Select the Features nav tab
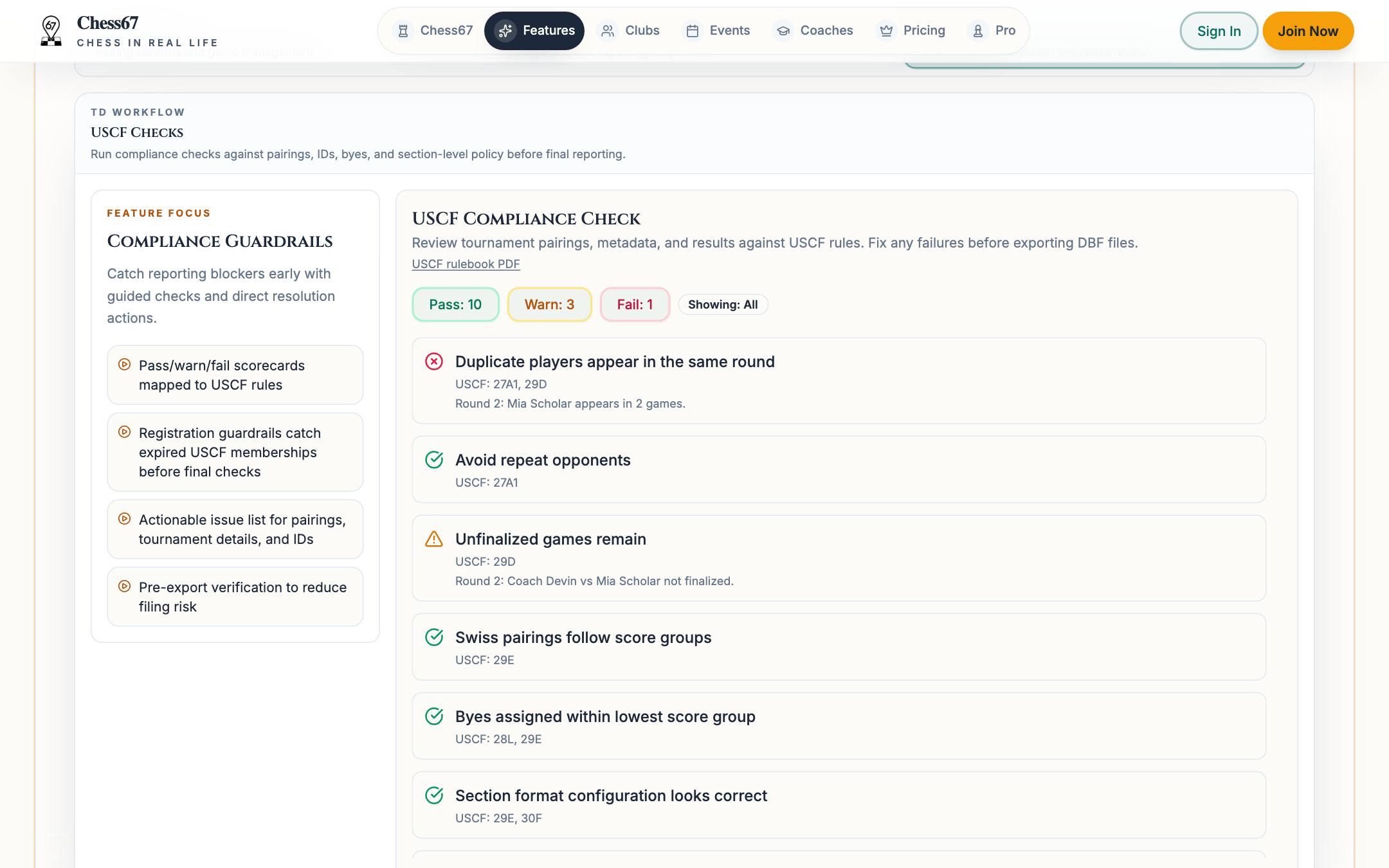The image size is (1389, 868). [534, 31]
